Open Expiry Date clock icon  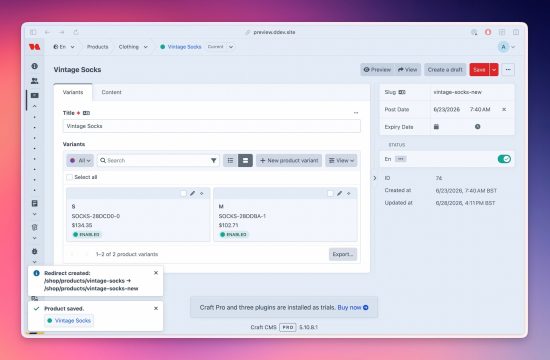click(x=477, y=127)
